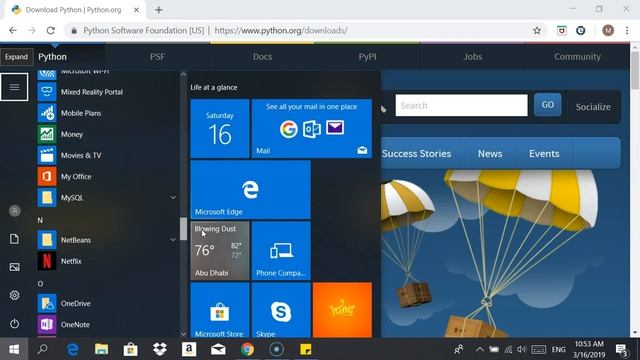Open Success Stories menu item
This screenshot has width=640, height=360.
(417, 154)
